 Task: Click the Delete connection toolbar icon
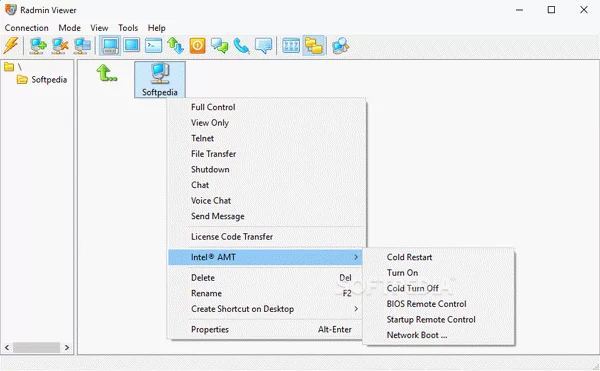[60, 46]
